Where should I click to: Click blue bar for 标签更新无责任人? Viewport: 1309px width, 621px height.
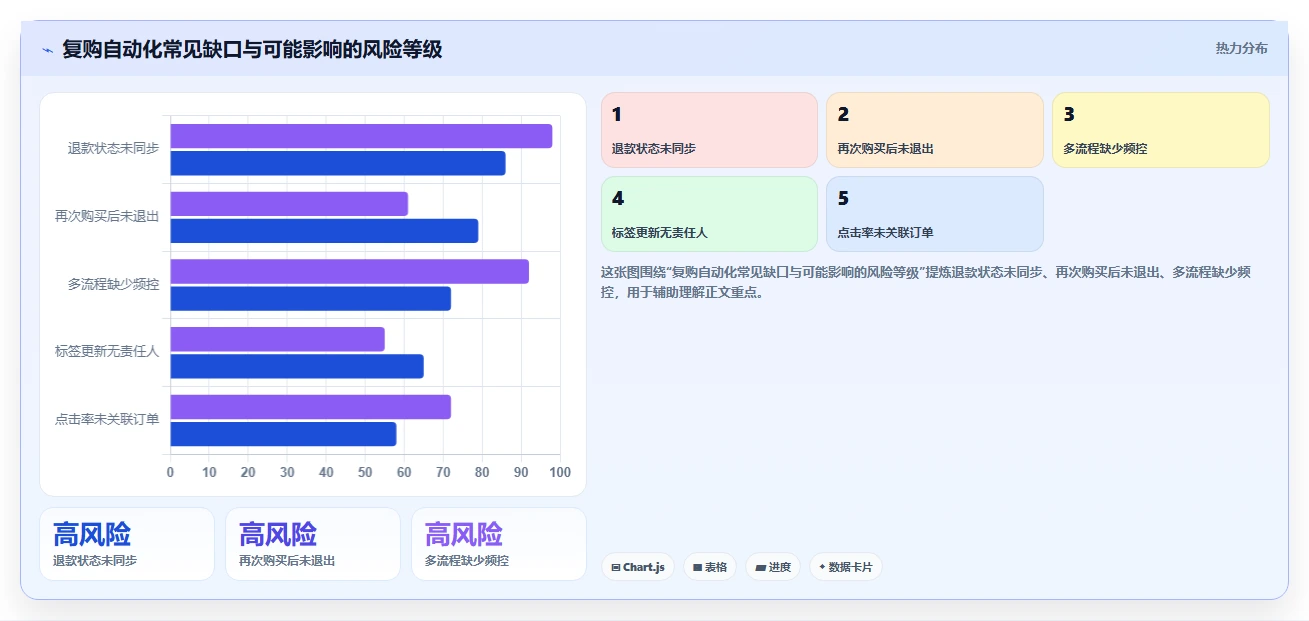(297, 366)
